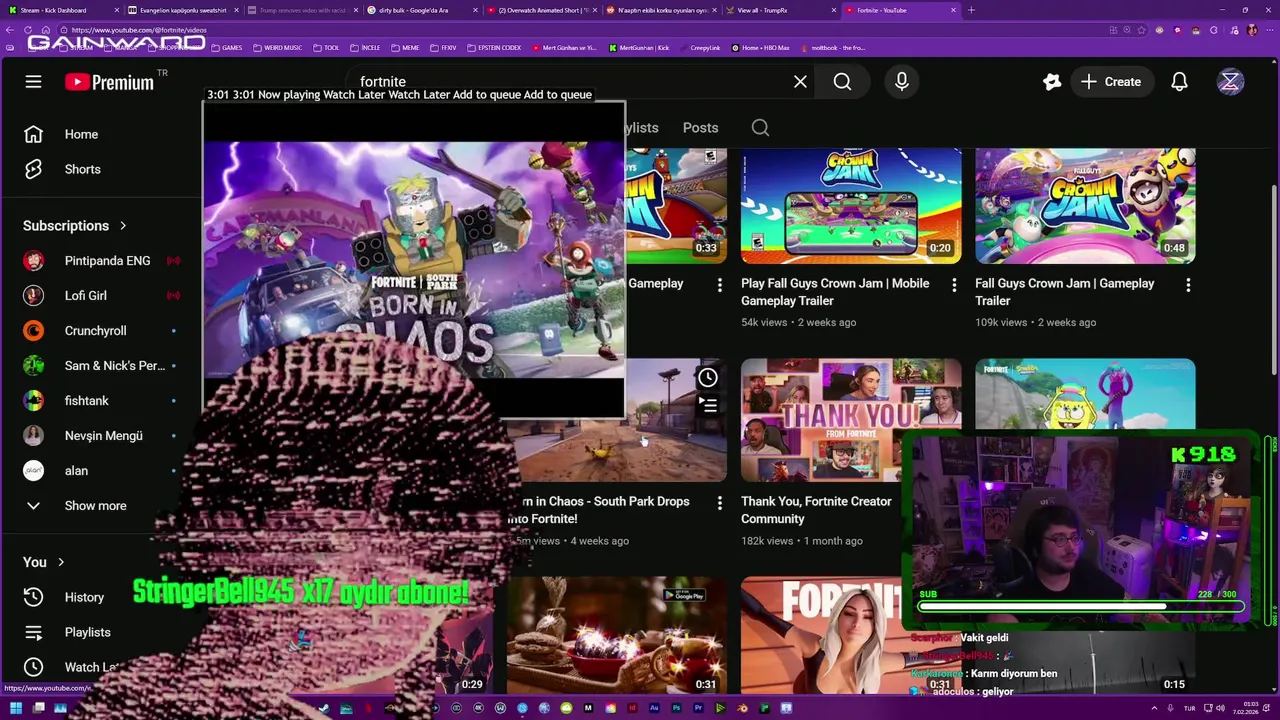Switch to the Evangelion kapüşonlu sweatshirt tab
This screenshot has height=720, width=1280.
coord(182,10)
